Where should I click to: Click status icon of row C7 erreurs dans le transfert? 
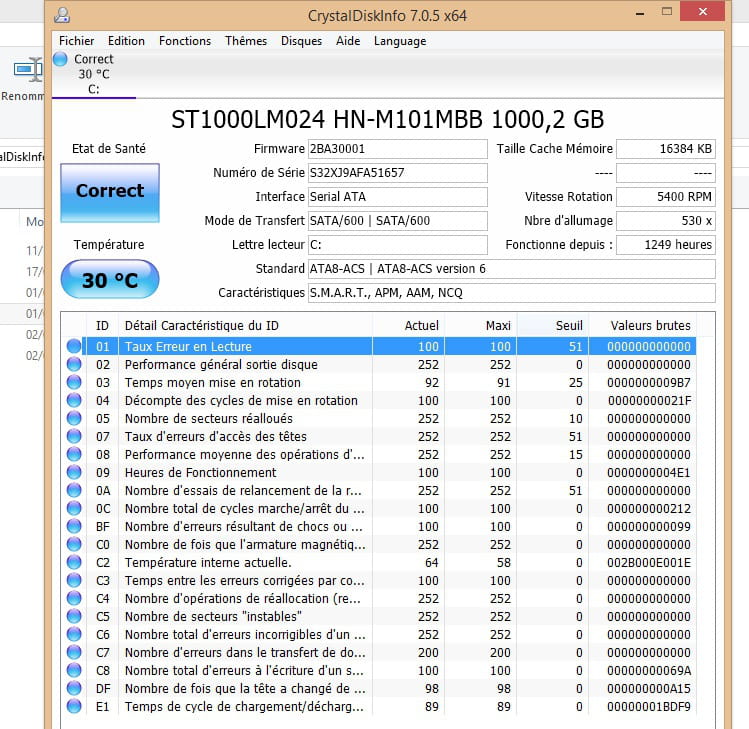[74, 652]
